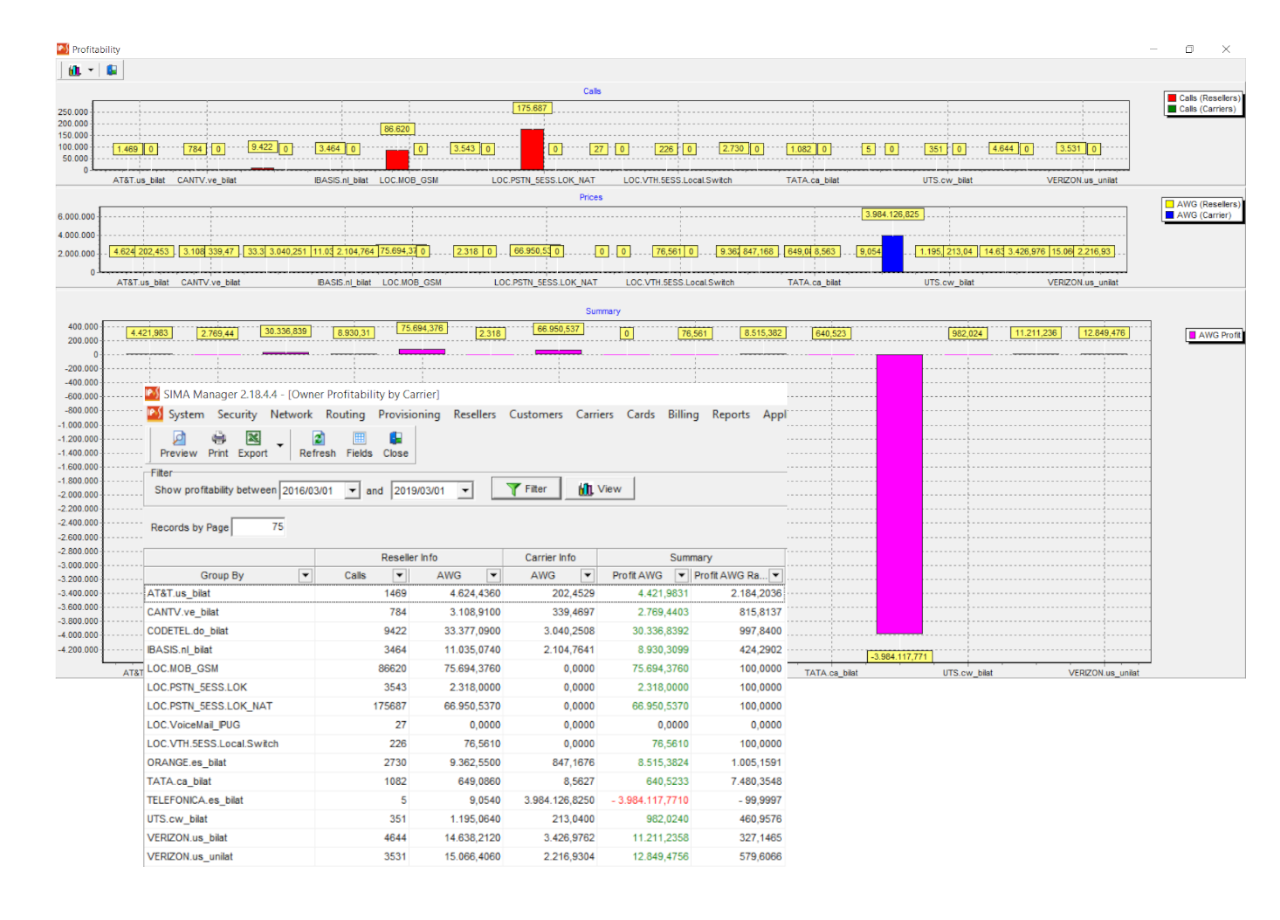The width and height of the screenshot is (1280, 920).
Task: Click the red 175.687 bar in Calls chart
Action: (532, 149)
